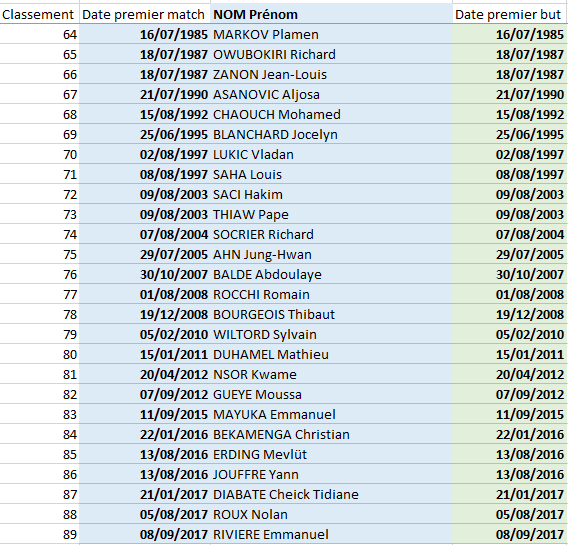
Task: Select ranking cell 75
Action: (39, 254)
